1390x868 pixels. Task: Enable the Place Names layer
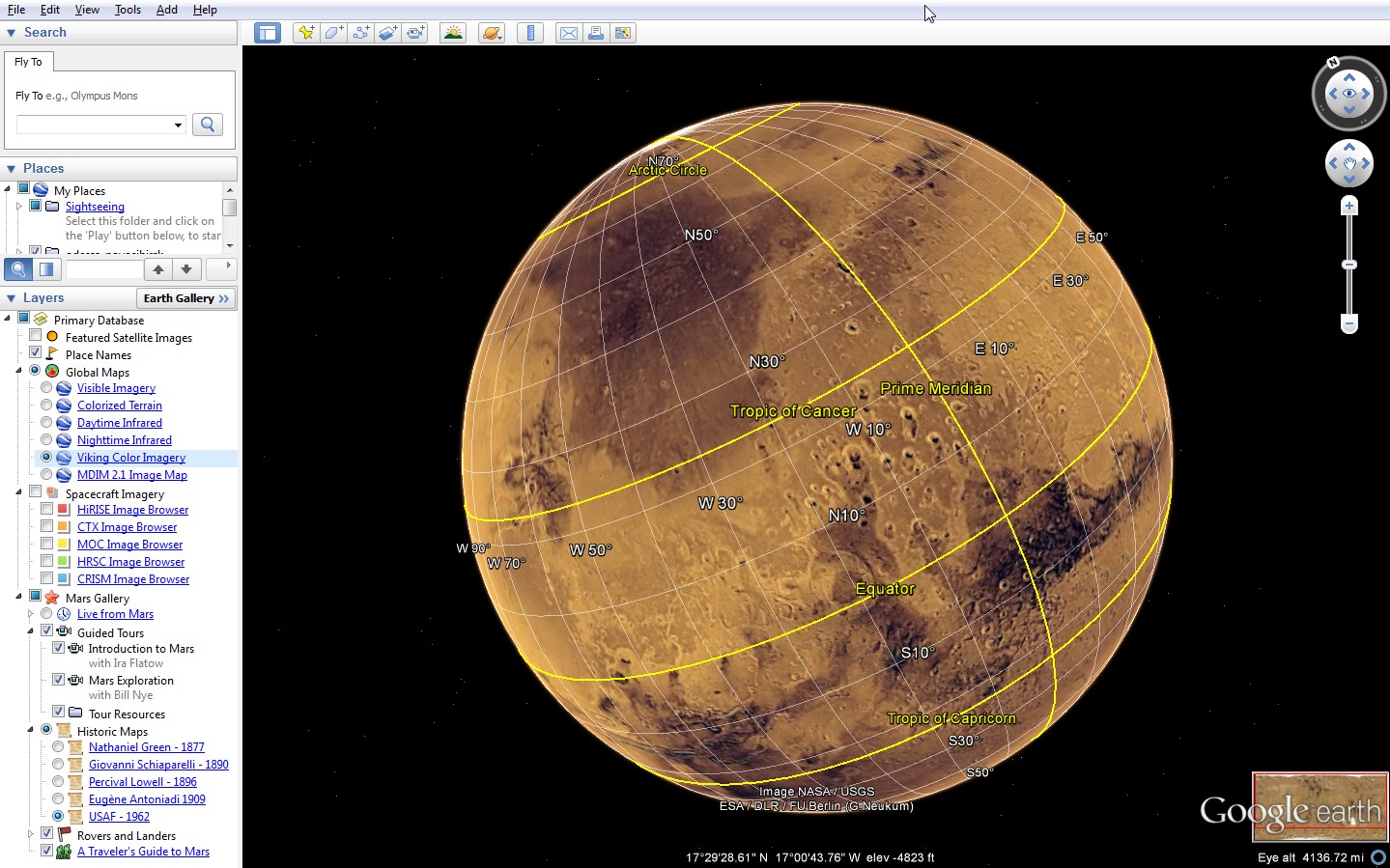click(x=37, y=353)
